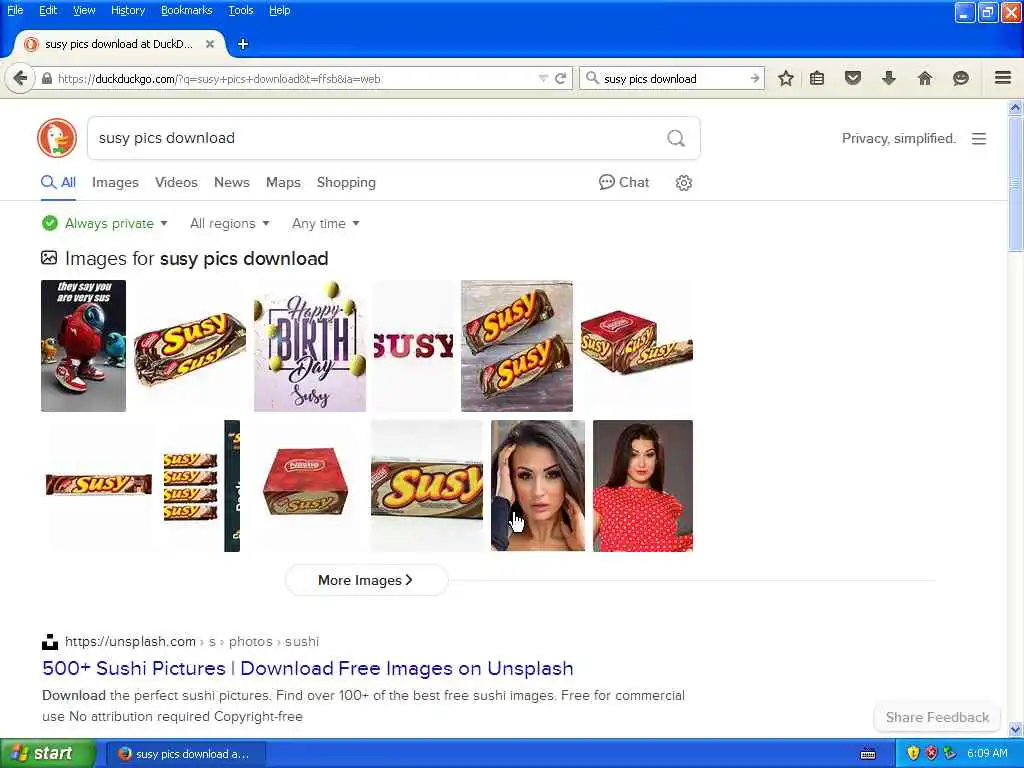Open the Help menu
The image size is (1024, 768).
279,10
